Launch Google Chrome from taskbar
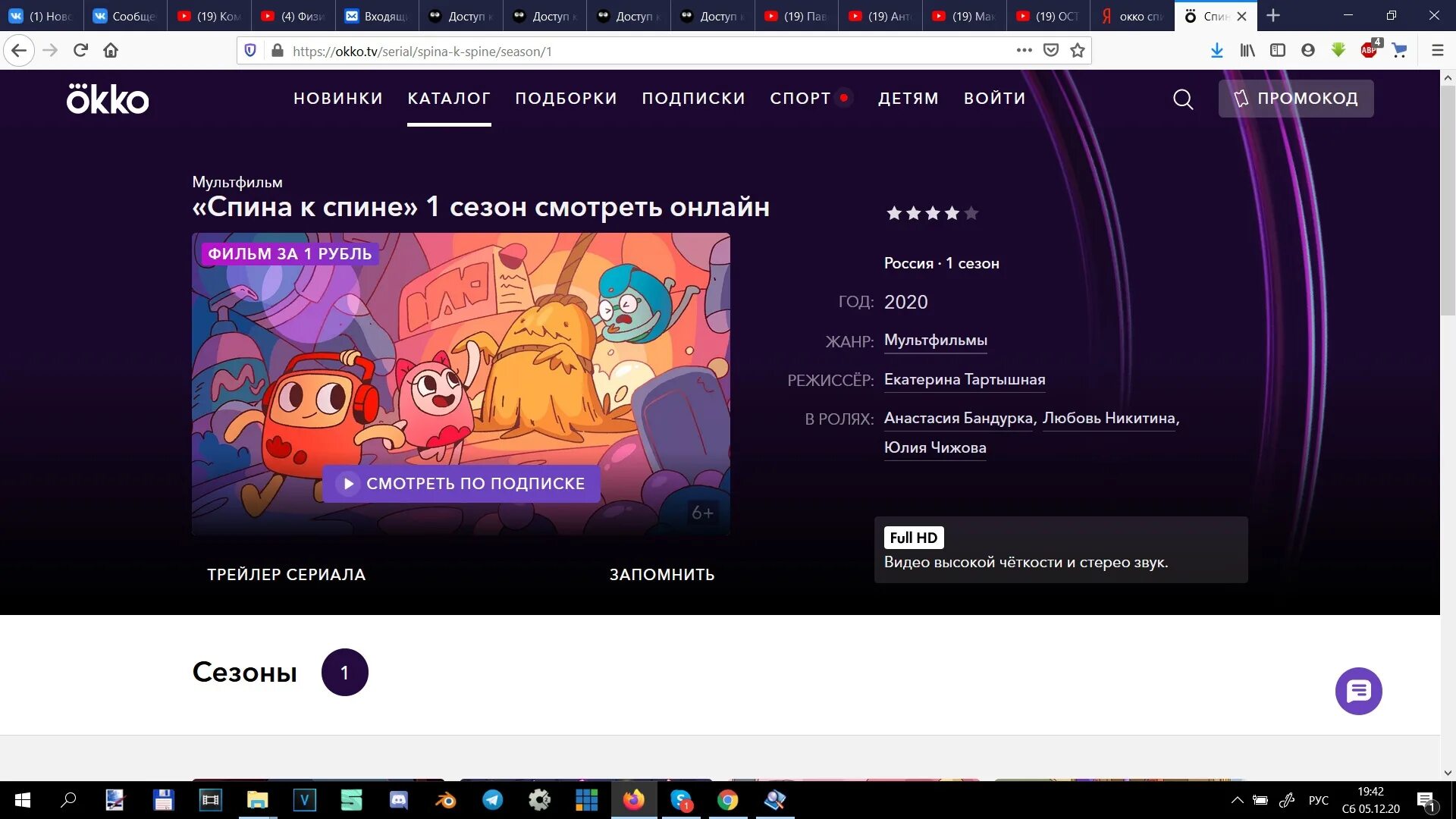 click(x=728, y=800)
